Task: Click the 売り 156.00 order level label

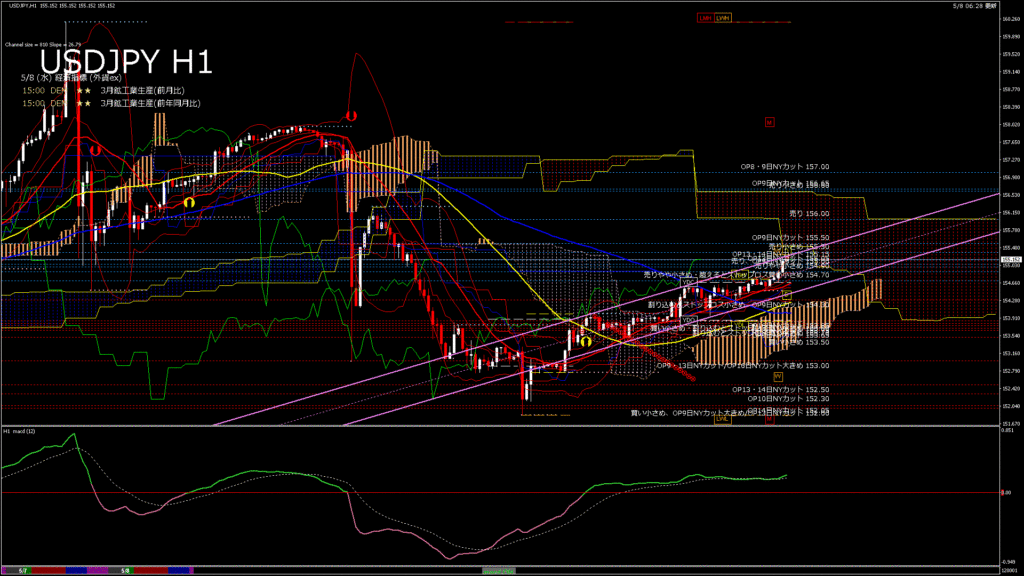Action: coord(809,213)
